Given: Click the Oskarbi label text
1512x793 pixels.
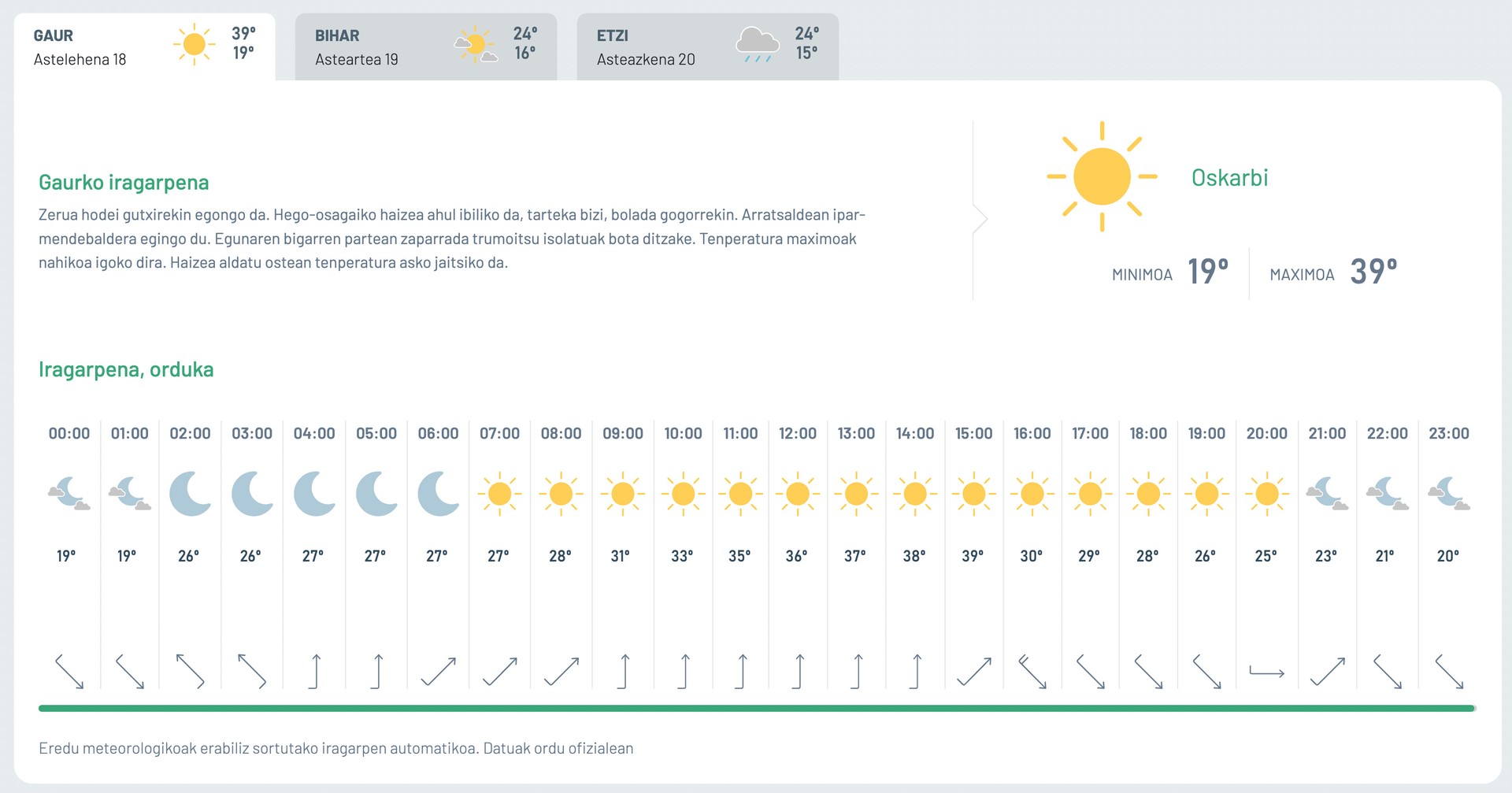Looking at the screenshot, I should coord(1229,178).
